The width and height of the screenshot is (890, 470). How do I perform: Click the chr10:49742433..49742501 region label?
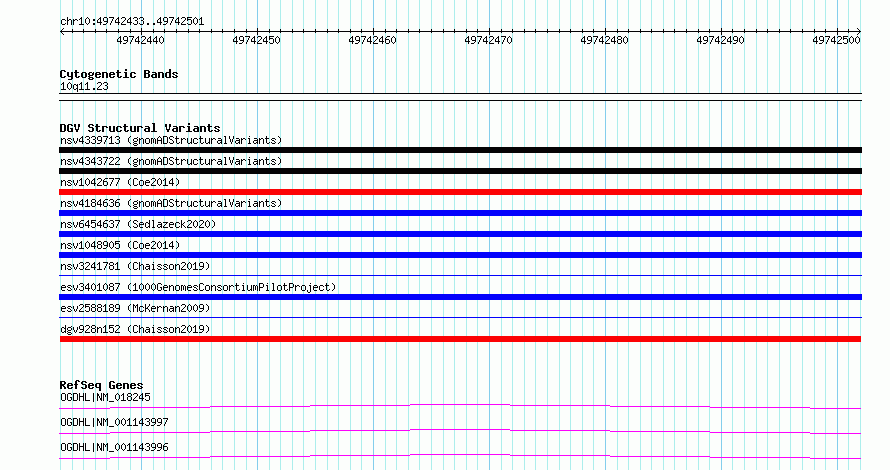[x=132, y=22]
